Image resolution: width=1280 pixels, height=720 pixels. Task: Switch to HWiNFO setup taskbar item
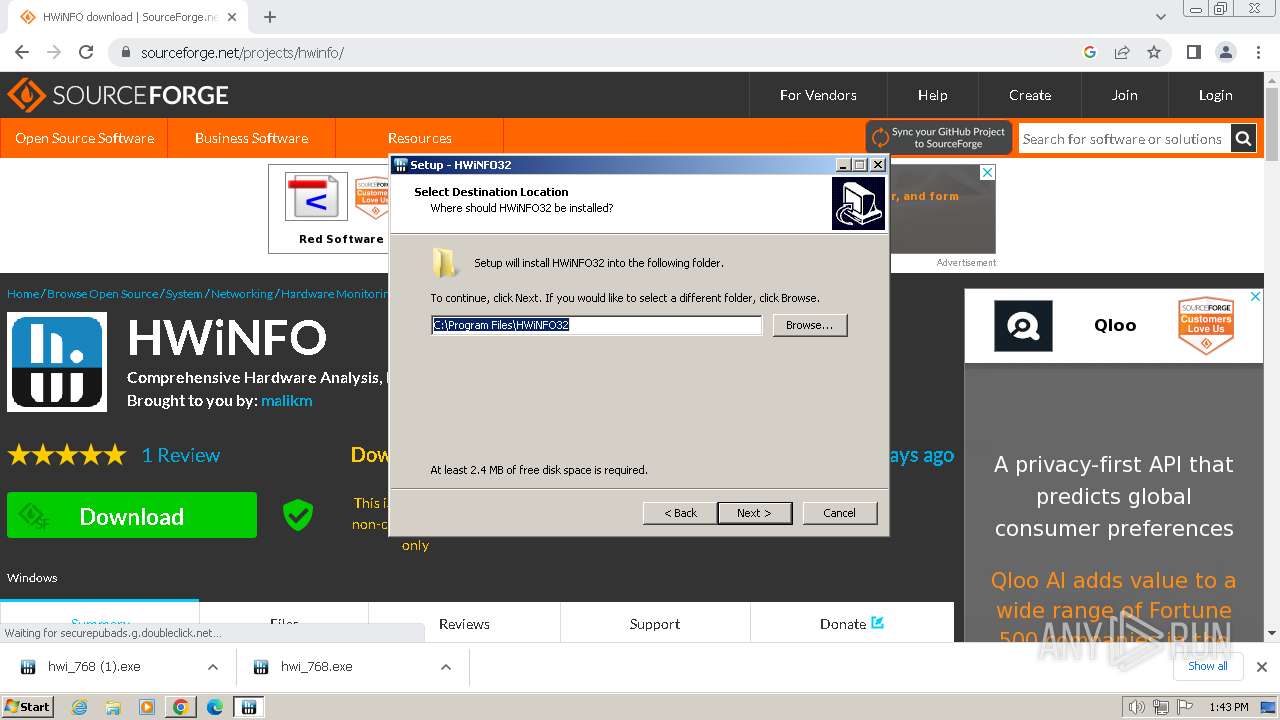(x=248, y=707)
